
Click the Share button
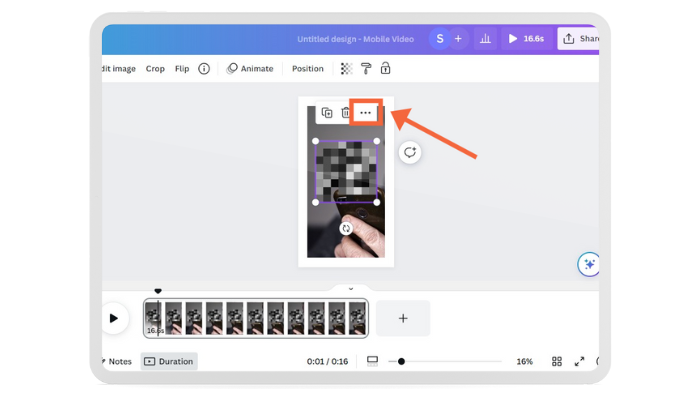point(579,39)
